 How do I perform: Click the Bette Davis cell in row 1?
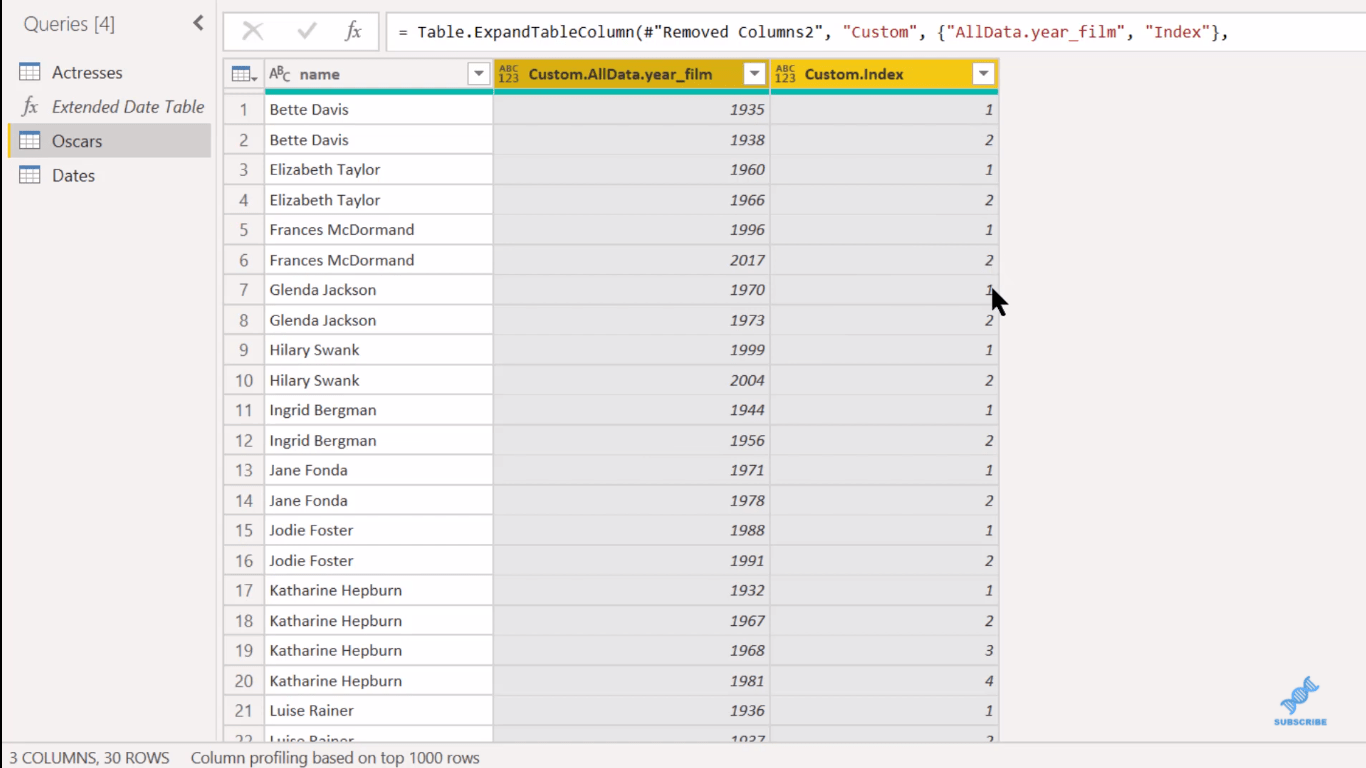click(x=379, y=109)
